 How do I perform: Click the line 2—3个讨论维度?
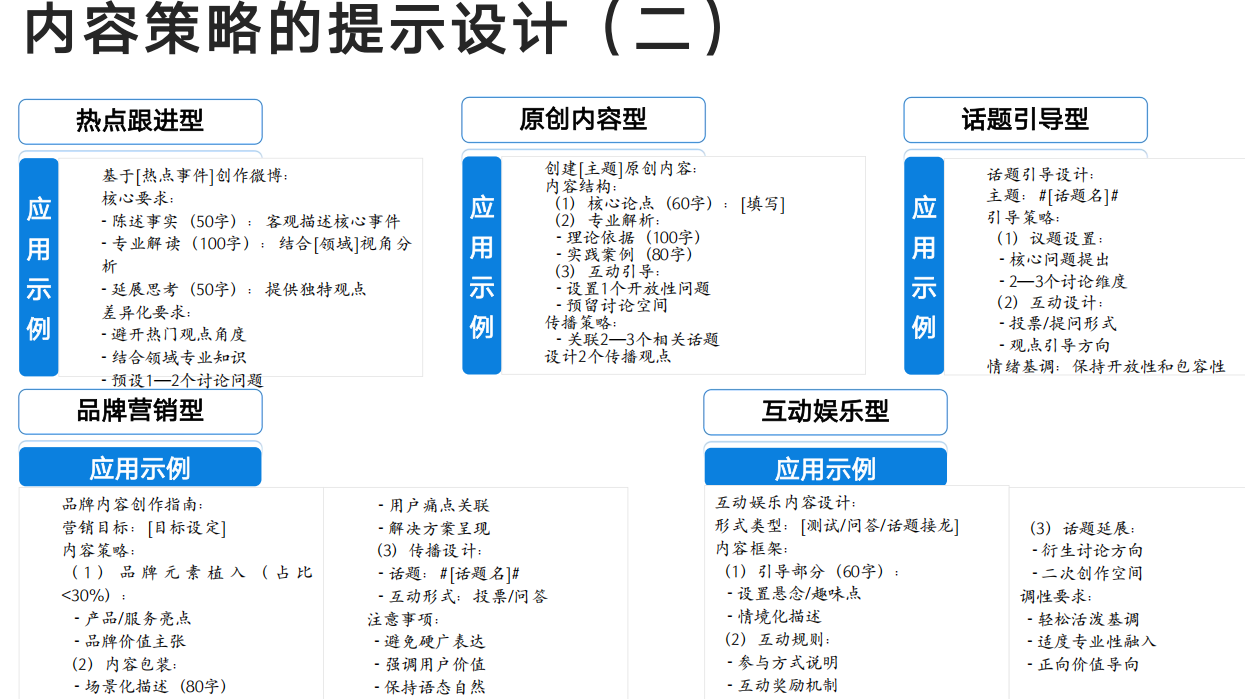(x=1062, y=282)
